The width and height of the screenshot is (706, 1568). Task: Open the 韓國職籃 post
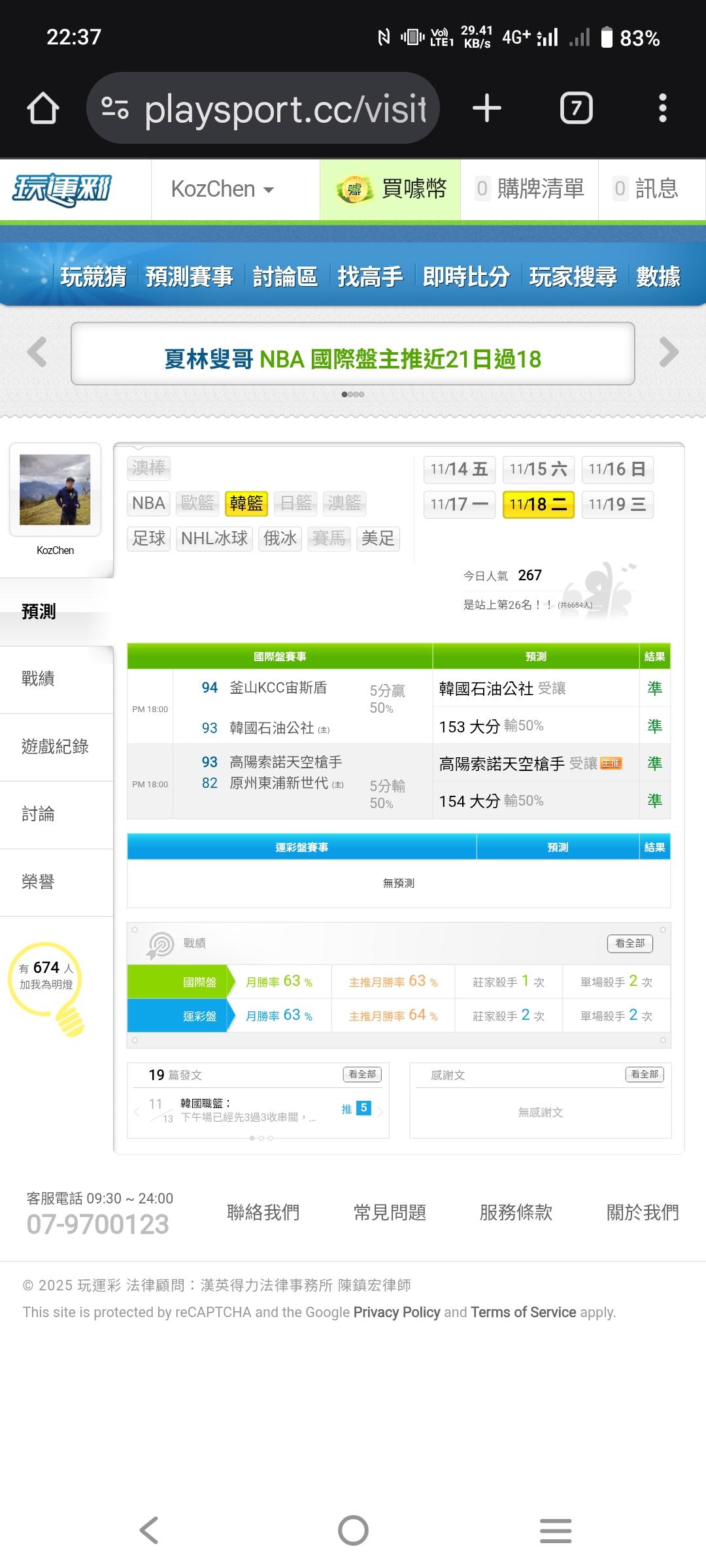pyautogui.click(x=248, y=1110)
